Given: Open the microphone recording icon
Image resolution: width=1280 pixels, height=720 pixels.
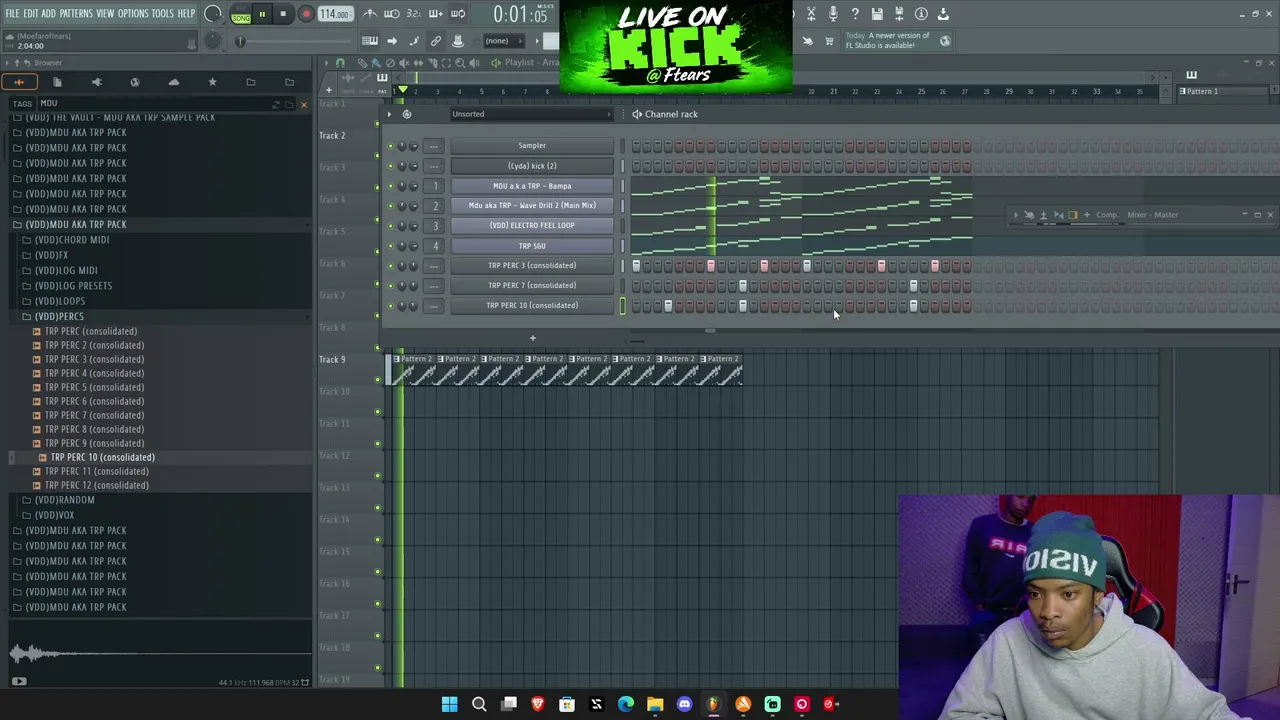Looking at the screenshot, I should [x=833, y=14].
